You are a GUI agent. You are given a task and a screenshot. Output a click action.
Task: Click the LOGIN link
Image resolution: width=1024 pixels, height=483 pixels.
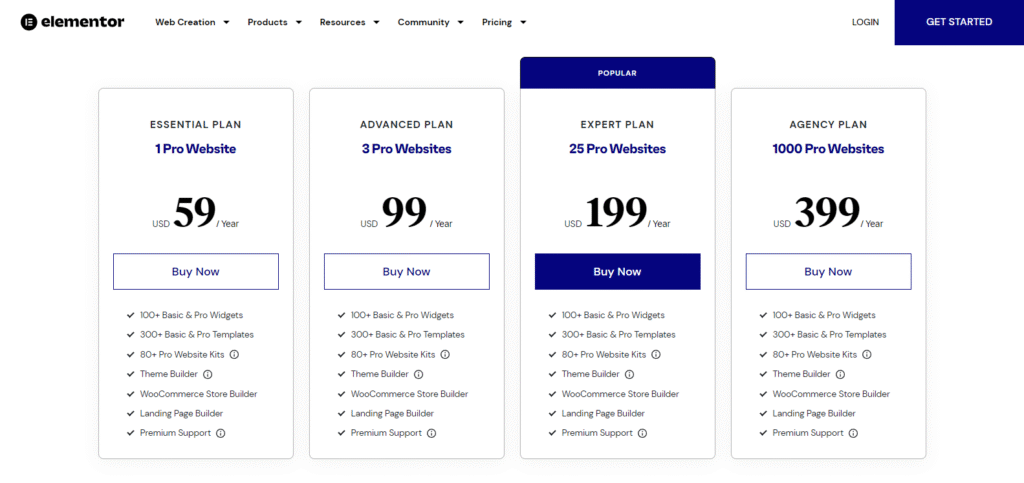click(x=865, y=22)
